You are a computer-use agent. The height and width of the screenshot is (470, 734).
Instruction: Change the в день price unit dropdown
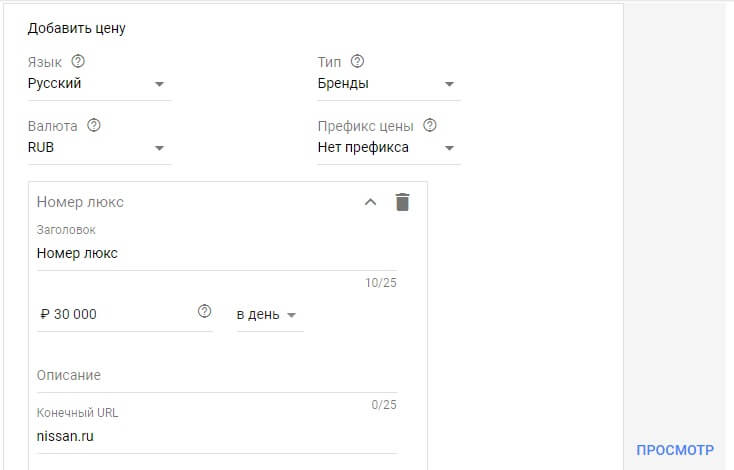(x=268, y=315)
